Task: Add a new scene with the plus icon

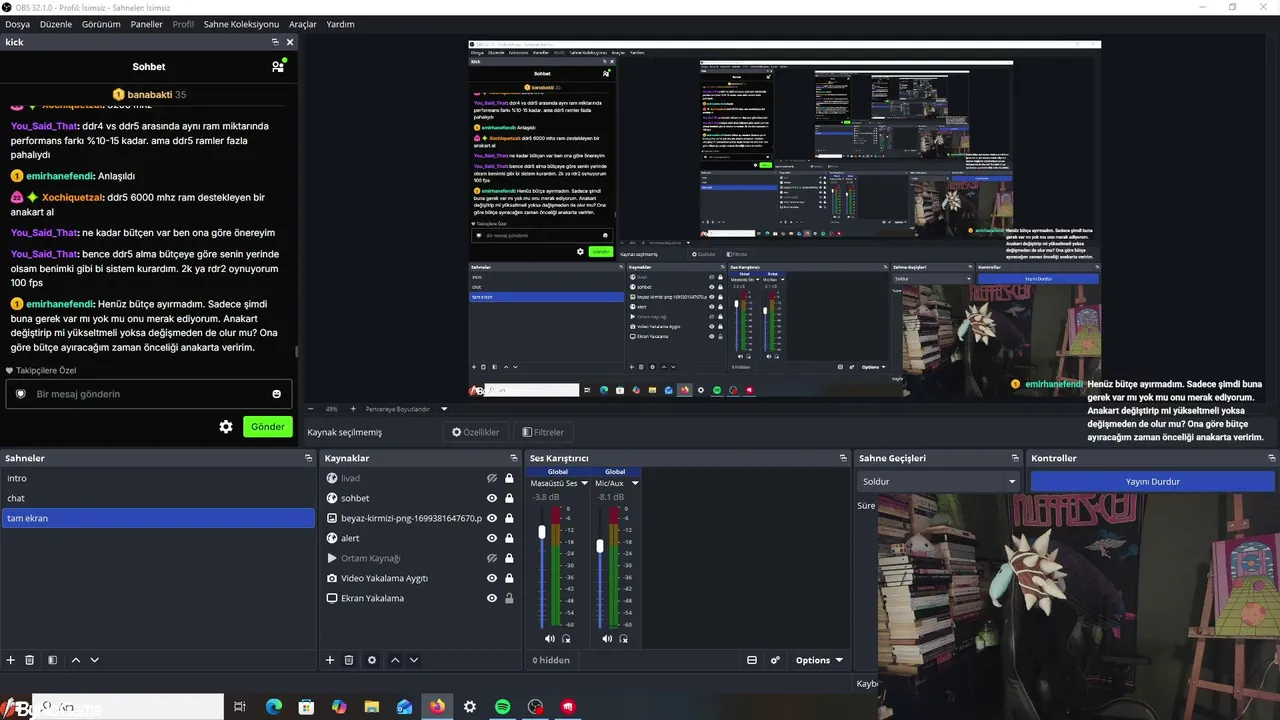Action: [x=11, y=660]
